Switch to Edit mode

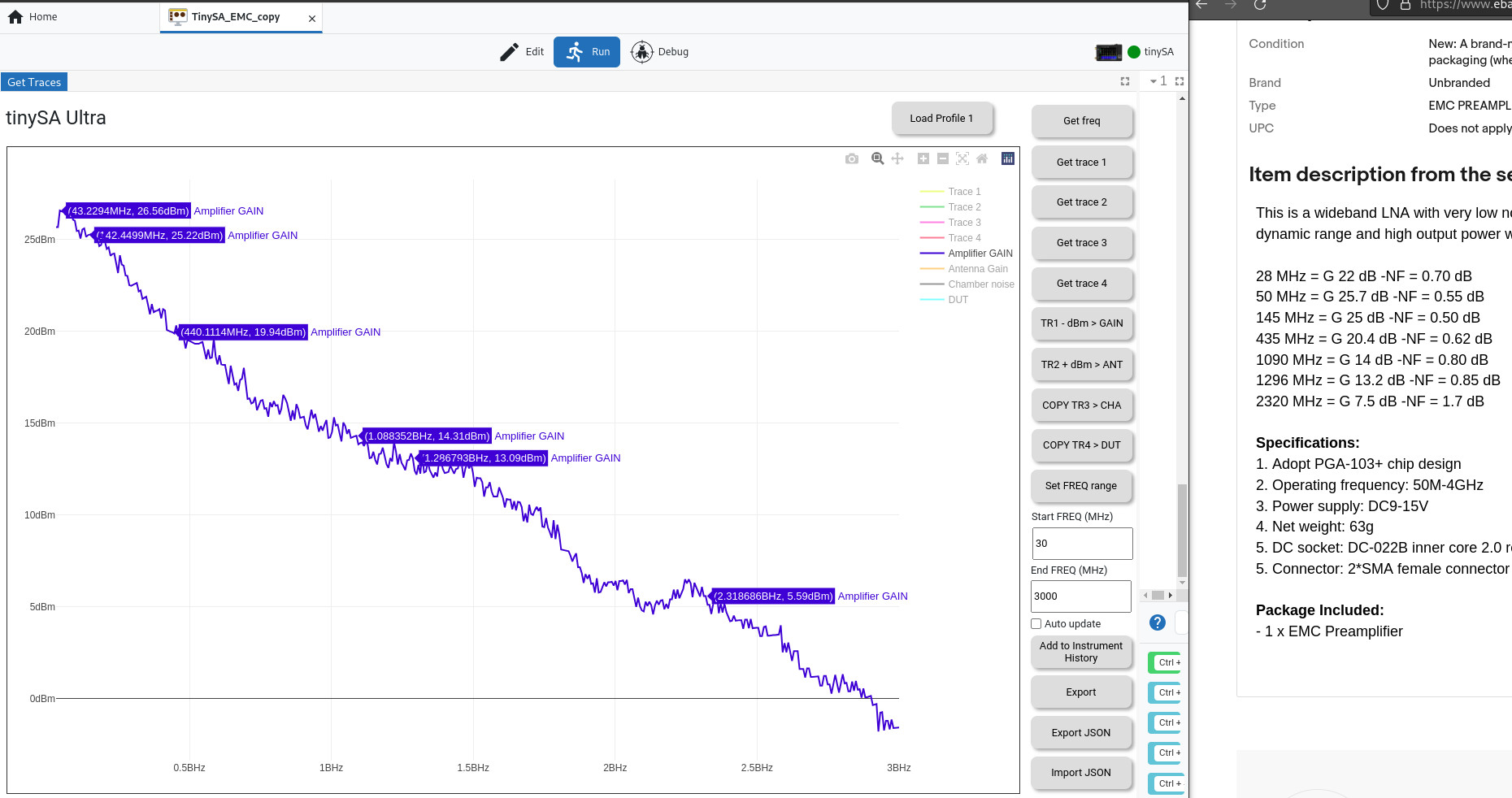(x=522, y=52)
